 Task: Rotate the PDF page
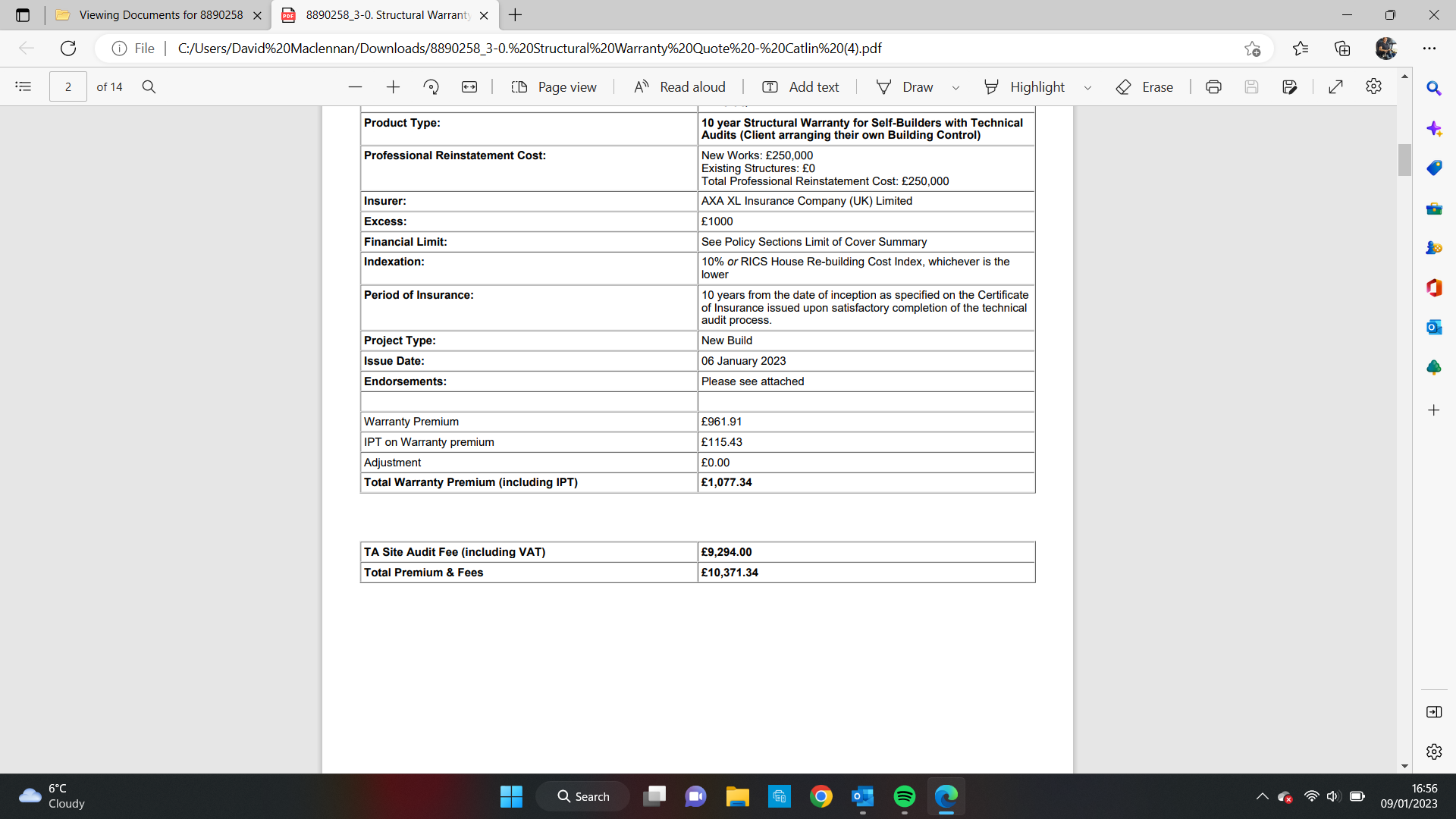(x=431, y=86)
